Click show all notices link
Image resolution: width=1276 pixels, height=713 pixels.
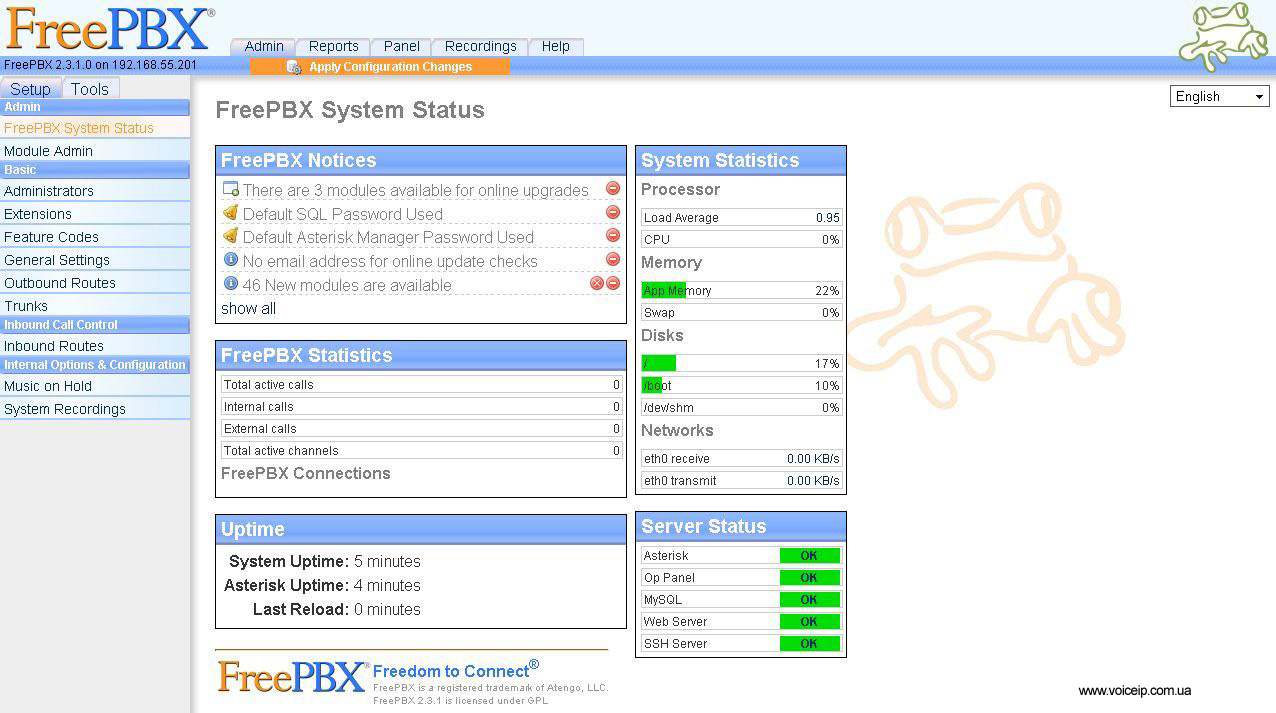coord(248,308)
